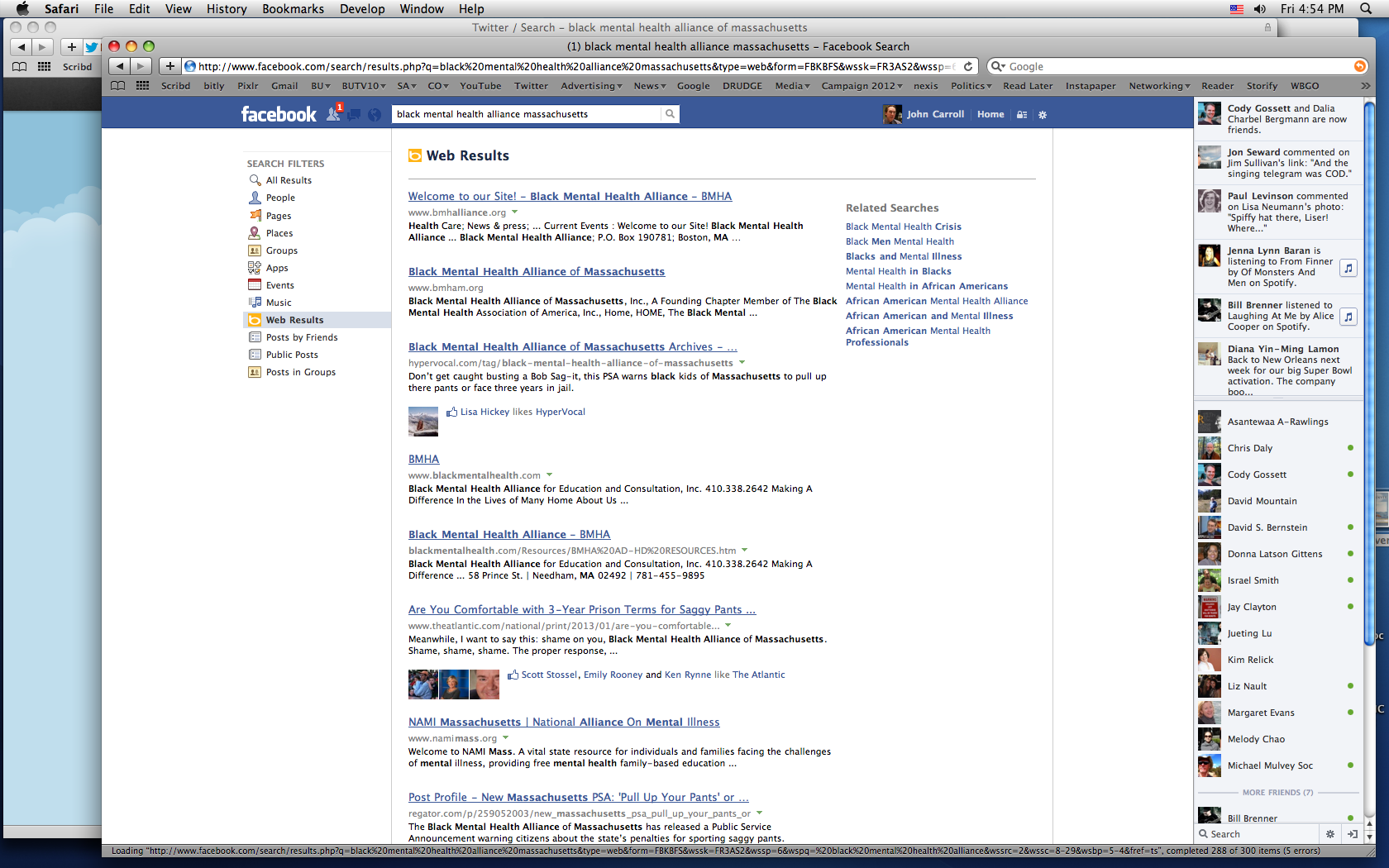Open Facebook notifications globe icon
The image size is (1389, 868).
tap(375, 115)
